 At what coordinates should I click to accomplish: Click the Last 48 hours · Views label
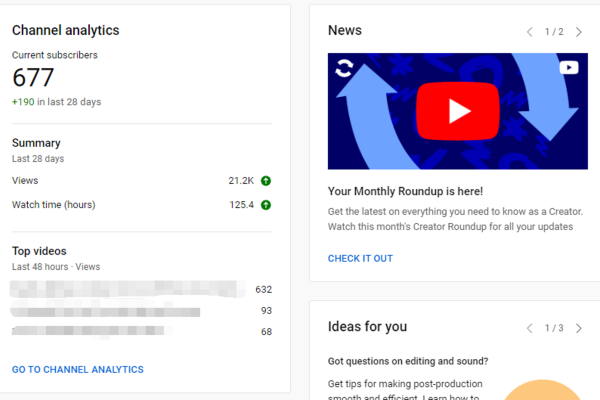56,267
